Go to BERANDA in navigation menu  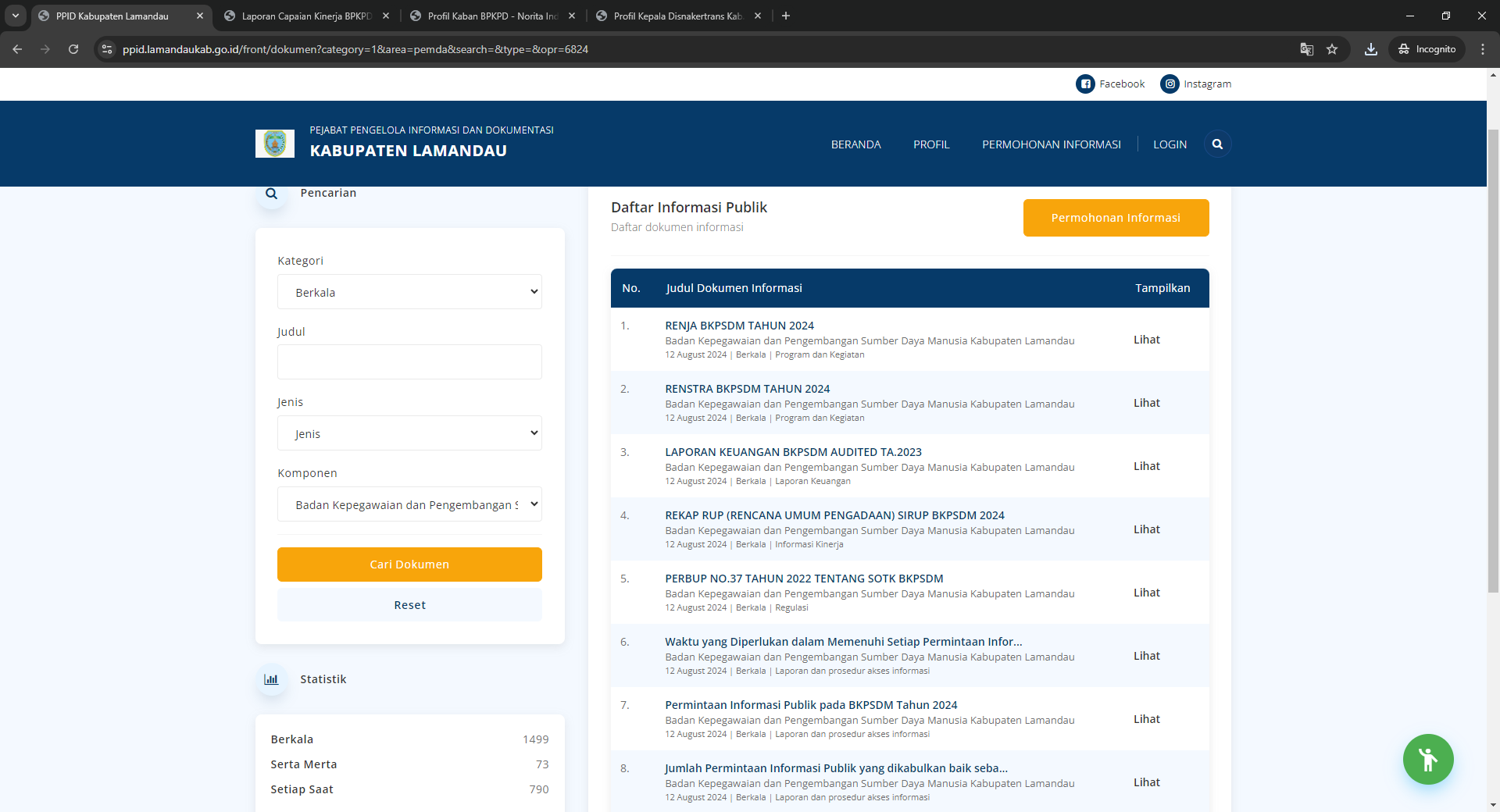click(855, 144)
